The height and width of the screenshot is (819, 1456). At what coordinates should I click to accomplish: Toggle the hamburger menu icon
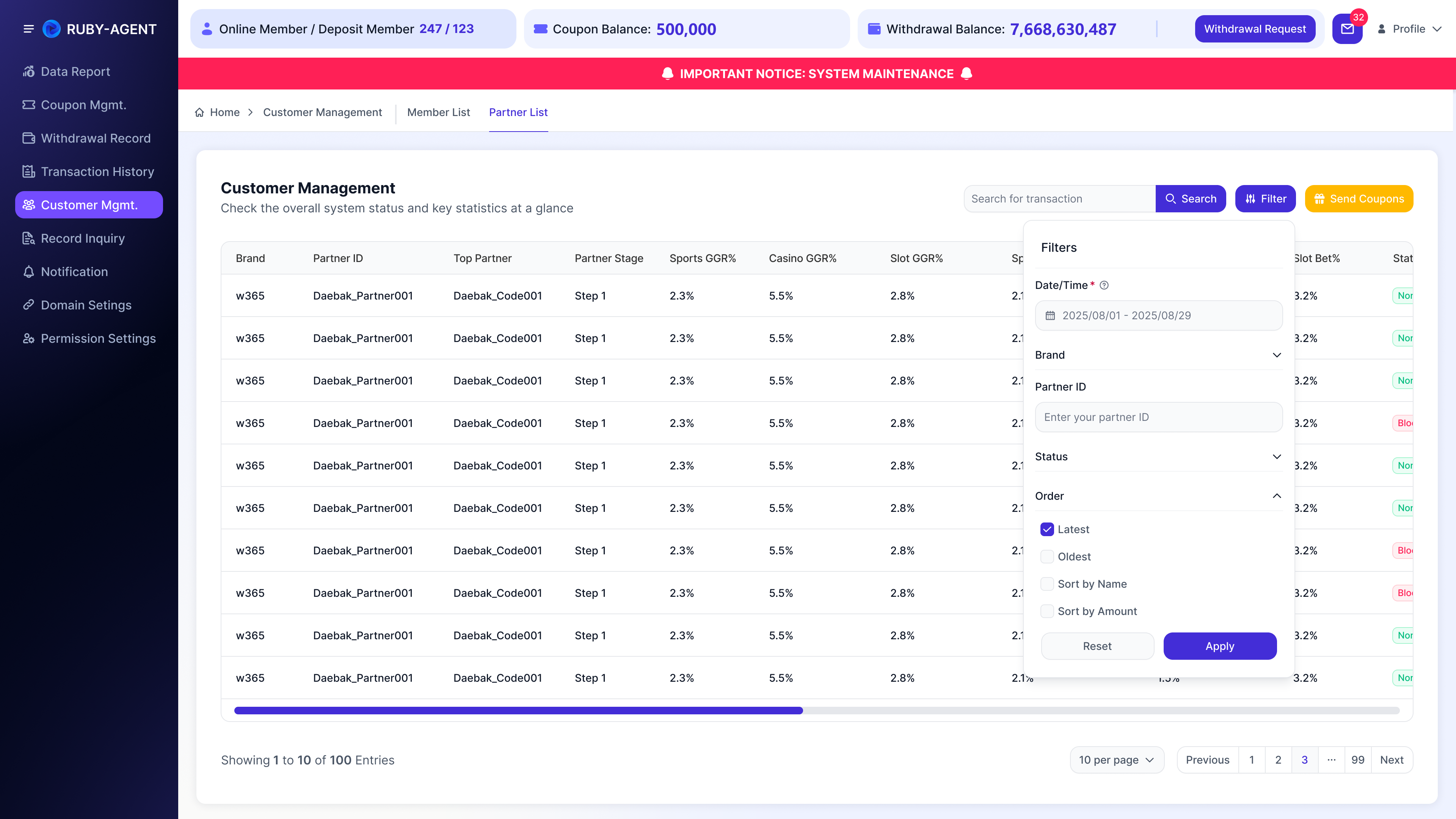[x=29, y=29]
